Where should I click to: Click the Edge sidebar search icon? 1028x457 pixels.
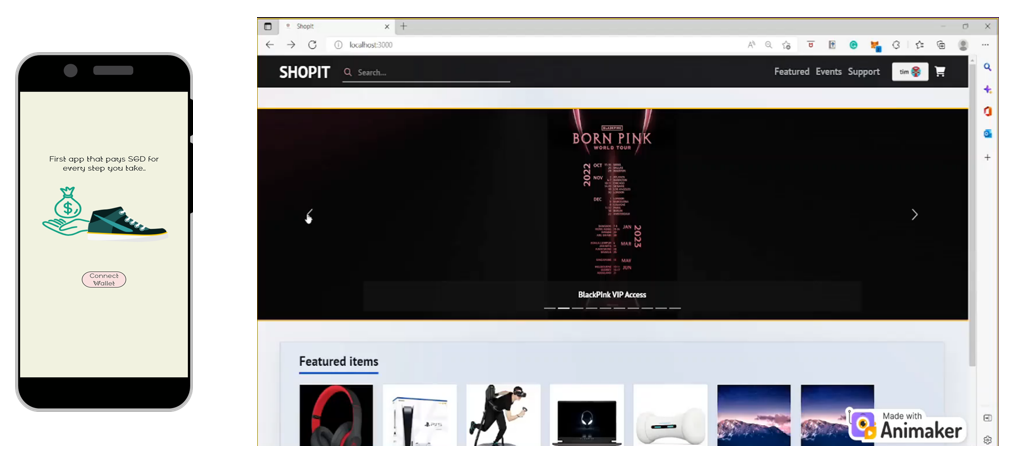tap(987, 67)
